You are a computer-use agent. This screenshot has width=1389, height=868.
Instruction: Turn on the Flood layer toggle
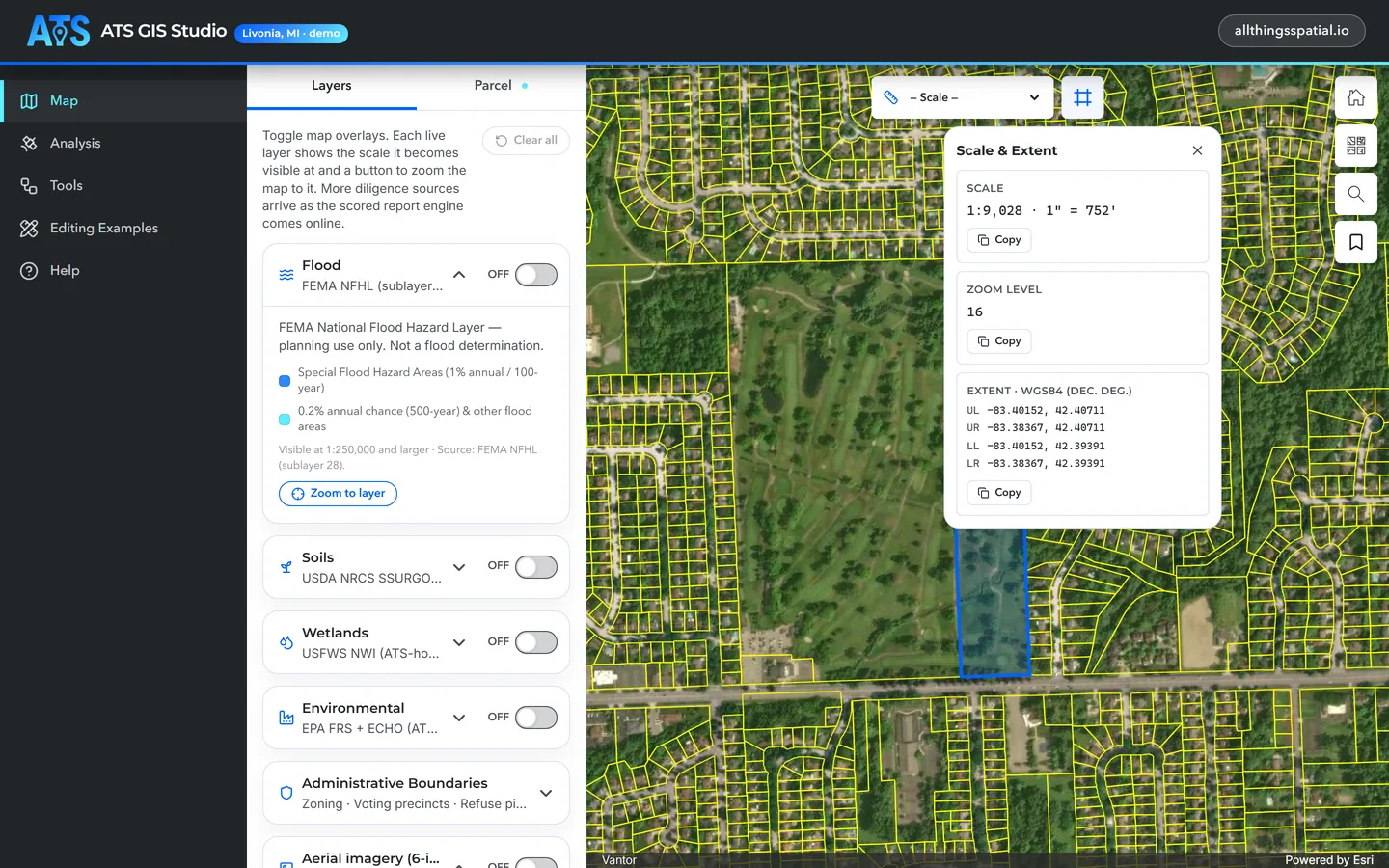pyautogui.click(x=536, y=275)
